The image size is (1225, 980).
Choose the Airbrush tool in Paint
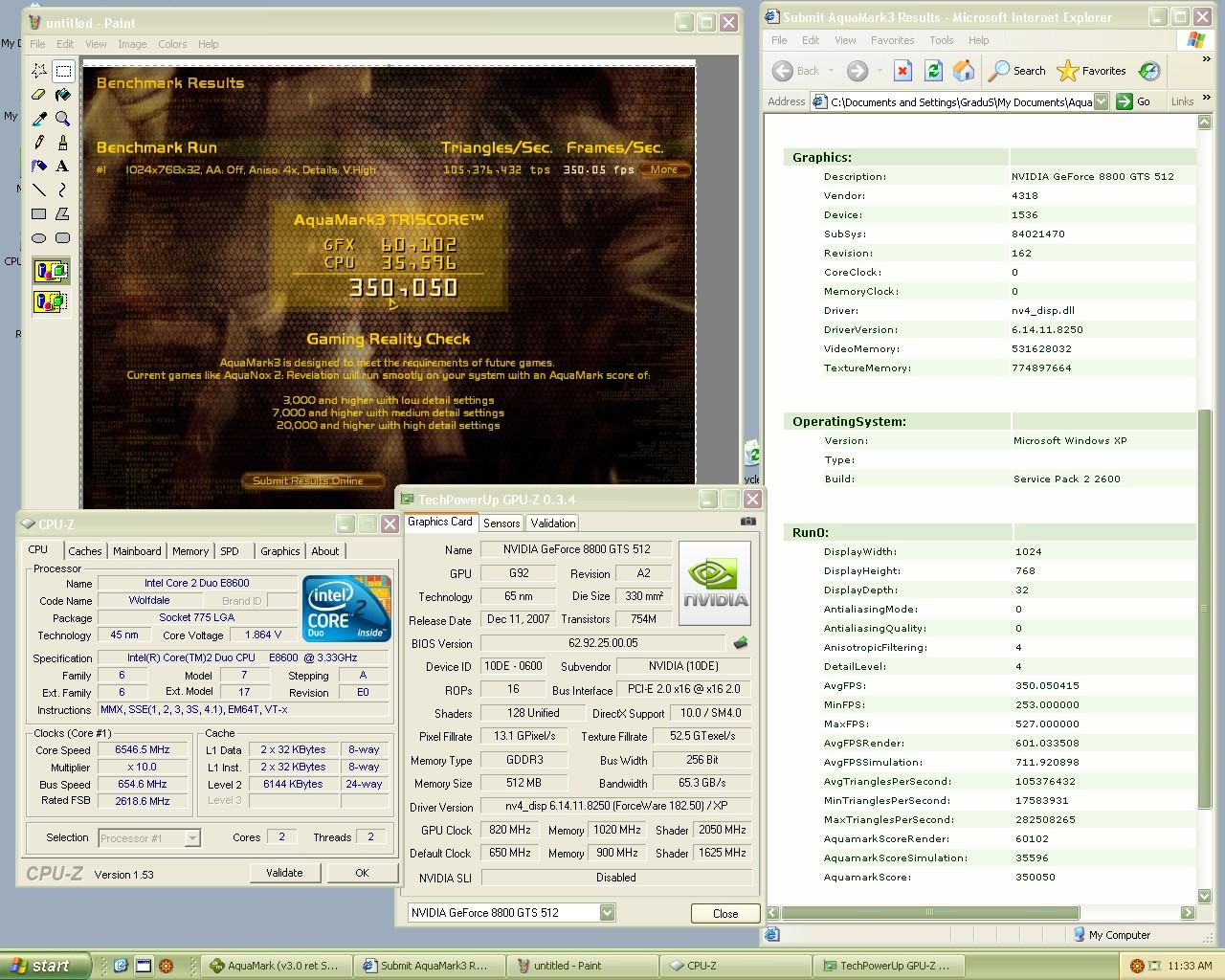pos(39,167)
